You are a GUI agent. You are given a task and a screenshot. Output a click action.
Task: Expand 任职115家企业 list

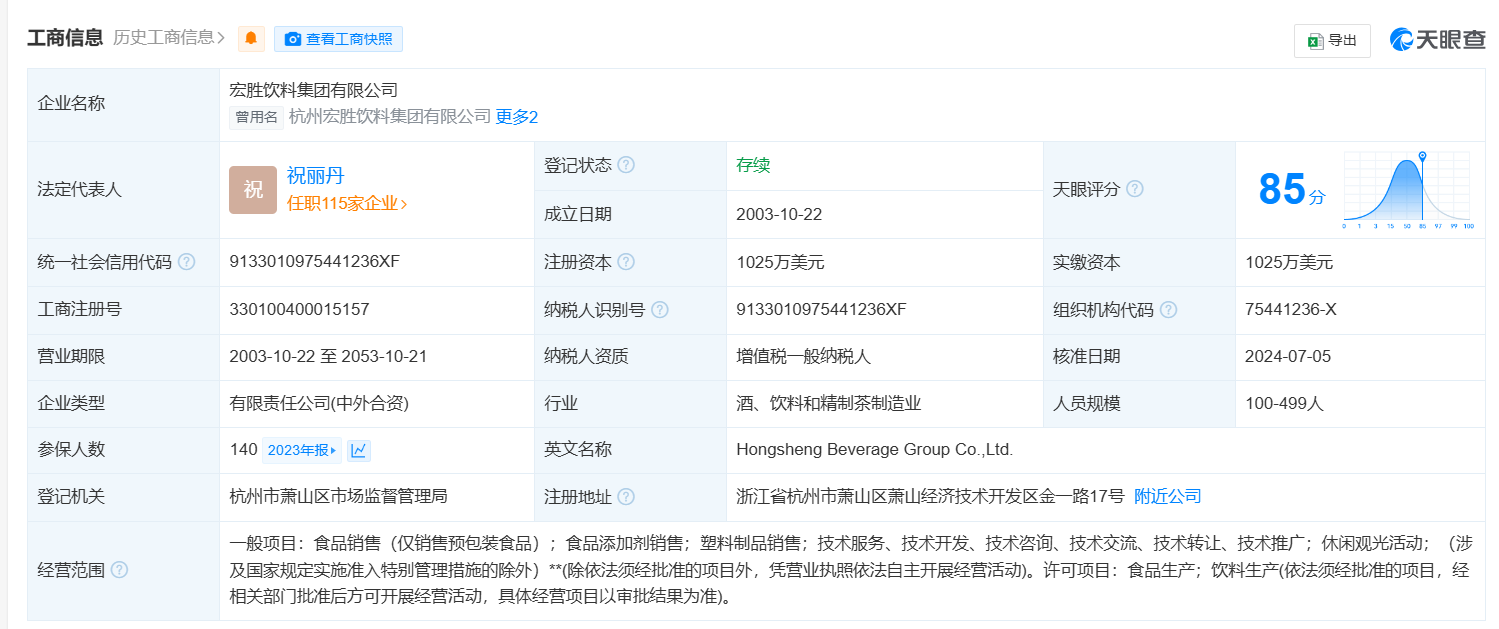coord(347,203)
